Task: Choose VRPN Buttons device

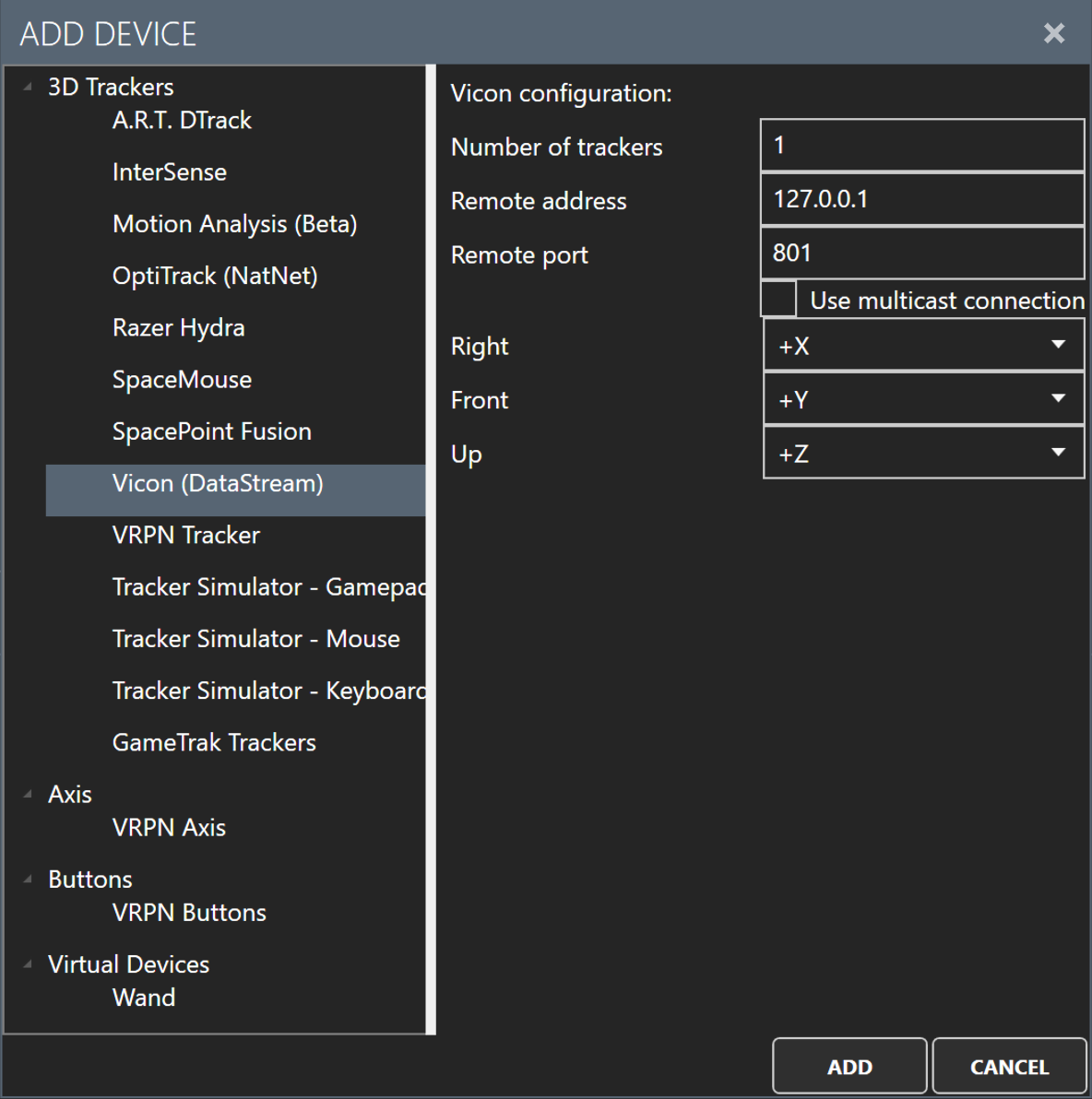Action: click(x=189, y=913)
